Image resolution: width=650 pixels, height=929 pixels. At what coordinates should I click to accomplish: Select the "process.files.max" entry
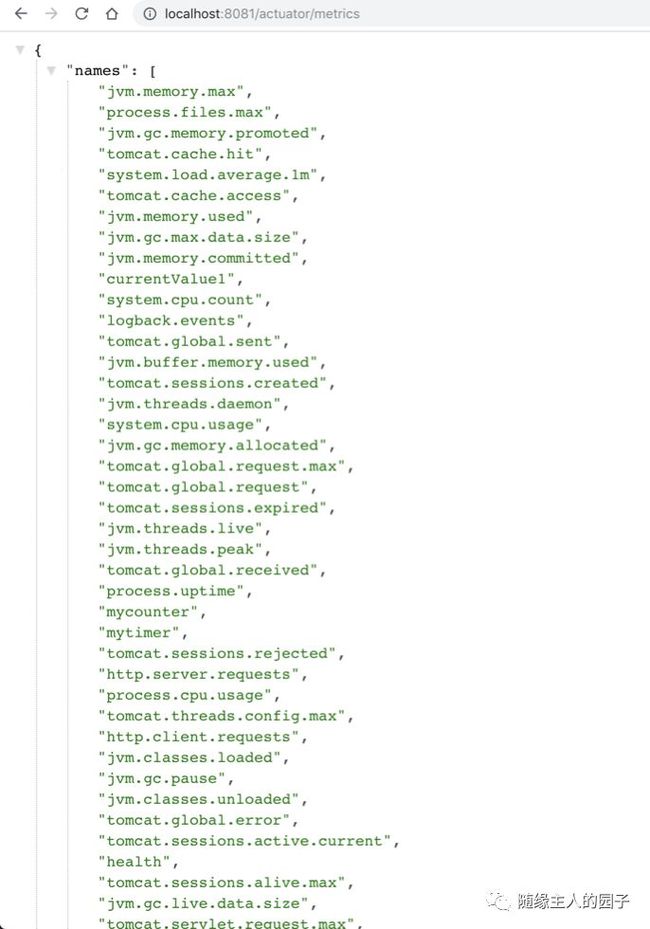(184, 113)
